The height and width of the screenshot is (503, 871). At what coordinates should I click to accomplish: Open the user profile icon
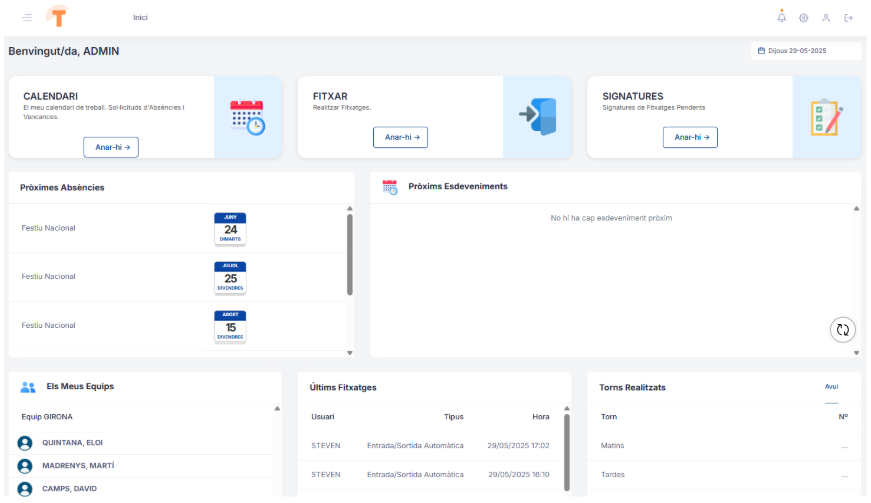826,18
